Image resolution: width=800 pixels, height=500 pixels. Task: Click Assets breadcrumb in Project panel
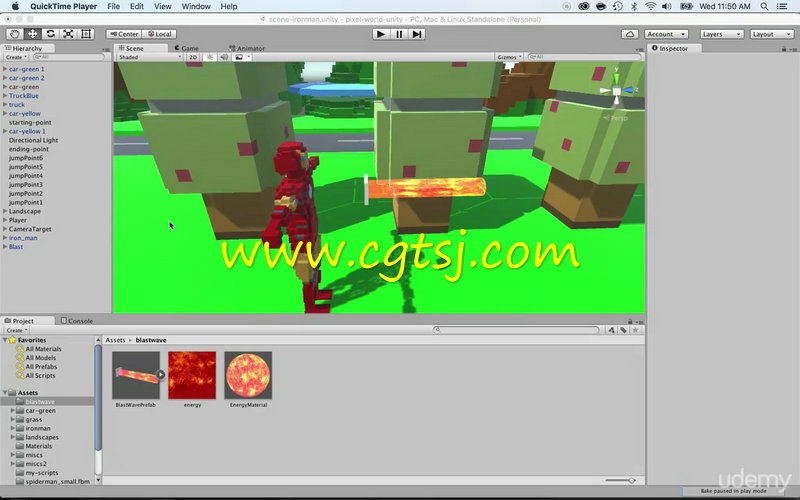[x=115, y=340]
